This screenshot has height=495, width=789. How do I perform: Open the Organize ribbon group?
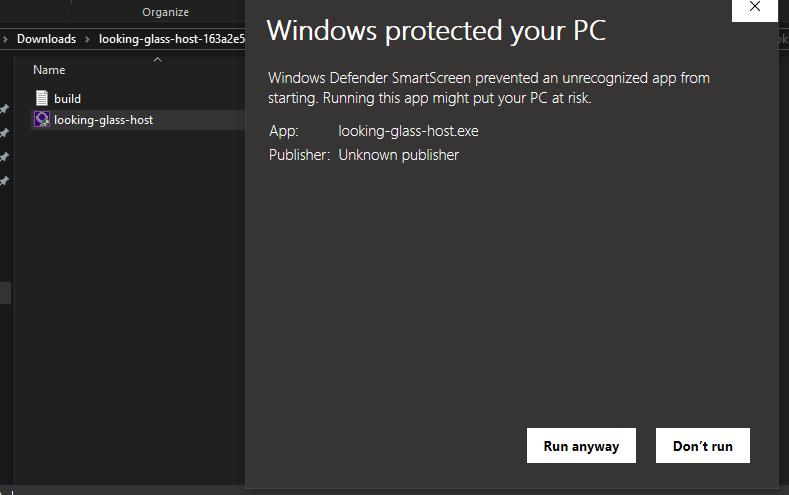(166, 12)
